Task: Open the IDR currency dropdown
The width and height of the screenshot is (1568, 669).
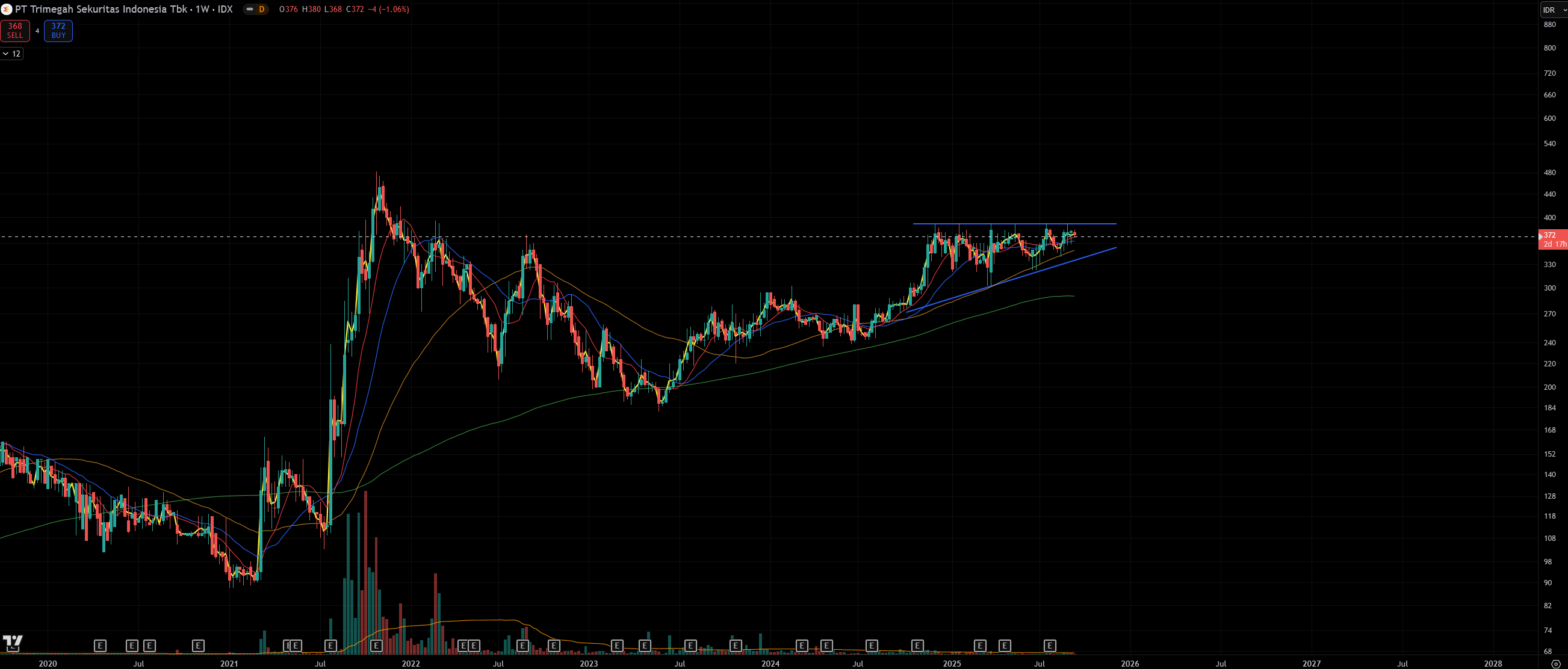Action: coord(1553,10)
